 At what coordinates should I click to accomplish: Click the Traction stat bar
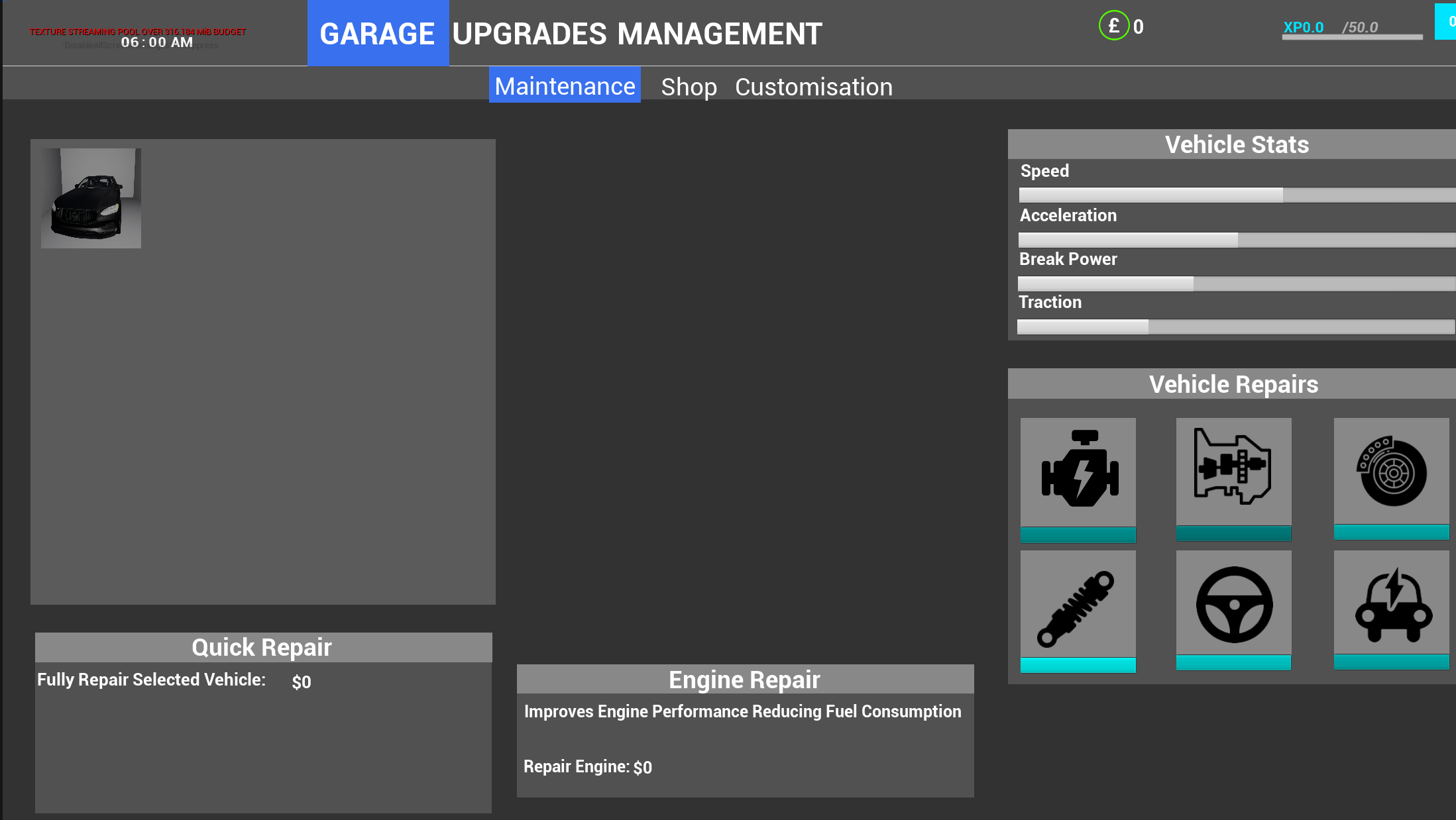(1236, 327)
